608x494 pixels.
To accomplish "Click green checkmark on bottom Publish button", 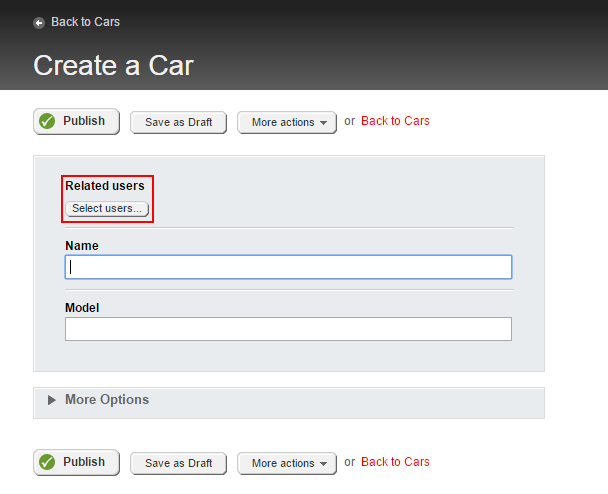I will (47, 462).
